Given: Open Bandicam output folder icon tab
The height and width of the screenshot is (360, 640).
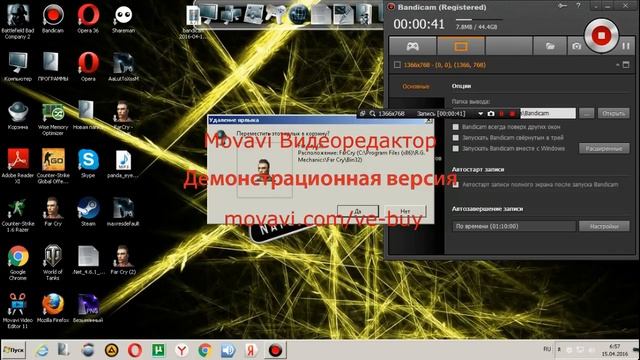Looking at the screenshot, I should tap(549, 46).
